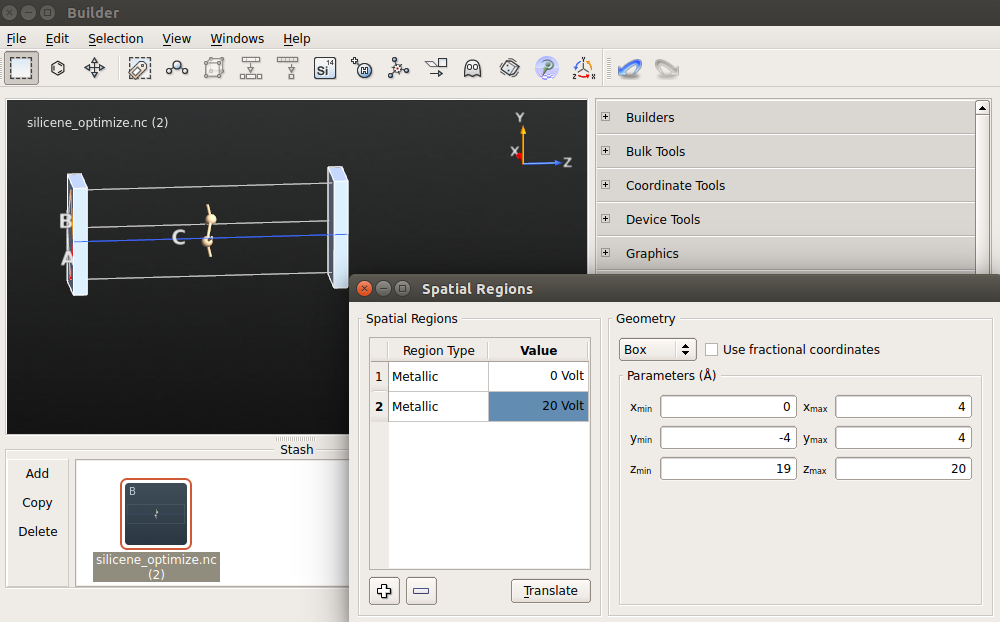This screenshot has height=622, width=1000.
Task: Open the Help menu
Action: point(297,38)
